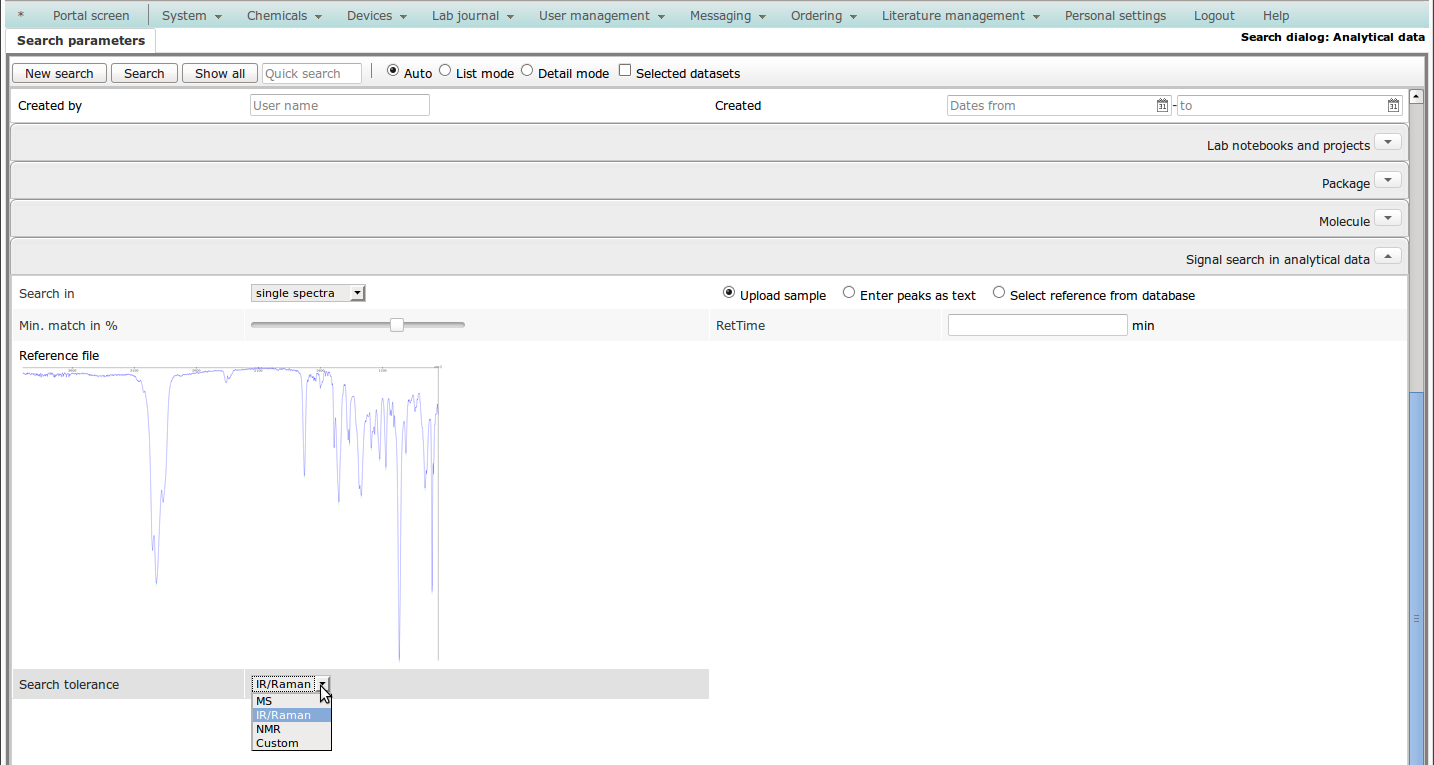Choose Enter peaks as text option
The height and width of the screenshot is (765, 1434).
click(849, 293)
